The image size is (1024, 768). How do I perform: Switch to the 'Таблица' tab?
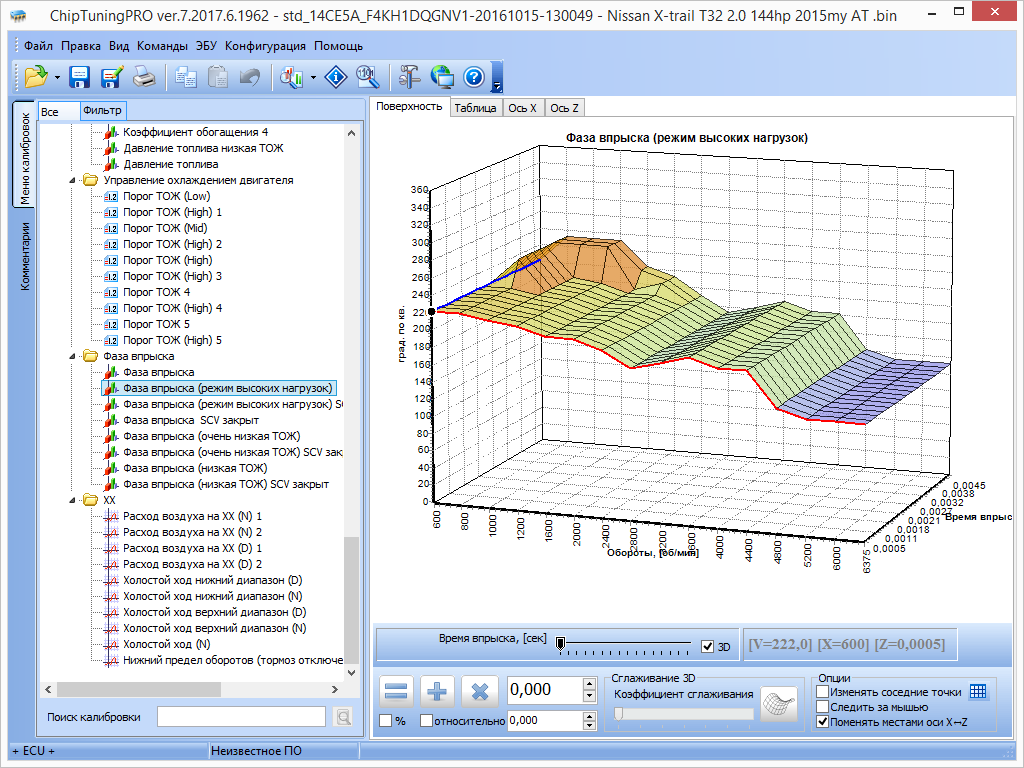point(475,108)
